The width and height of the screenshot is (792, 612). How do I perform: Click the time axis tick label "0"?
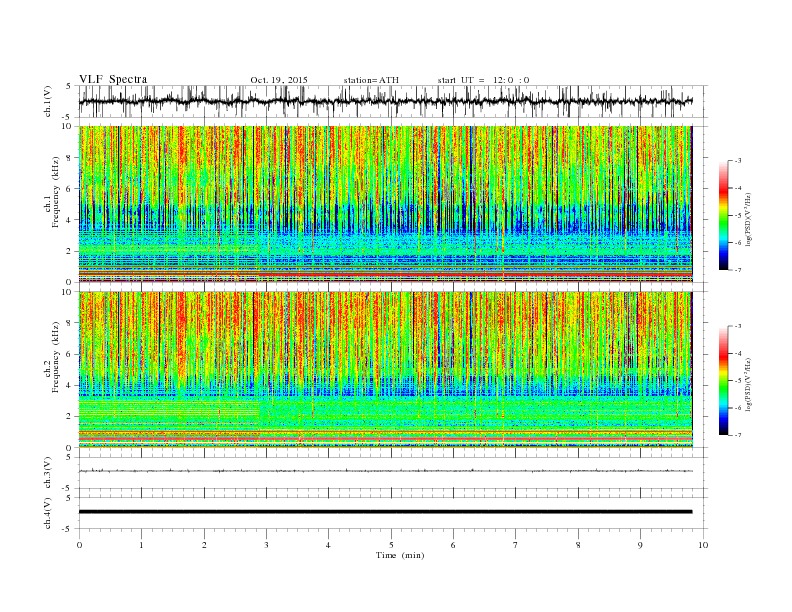point(79,545)
